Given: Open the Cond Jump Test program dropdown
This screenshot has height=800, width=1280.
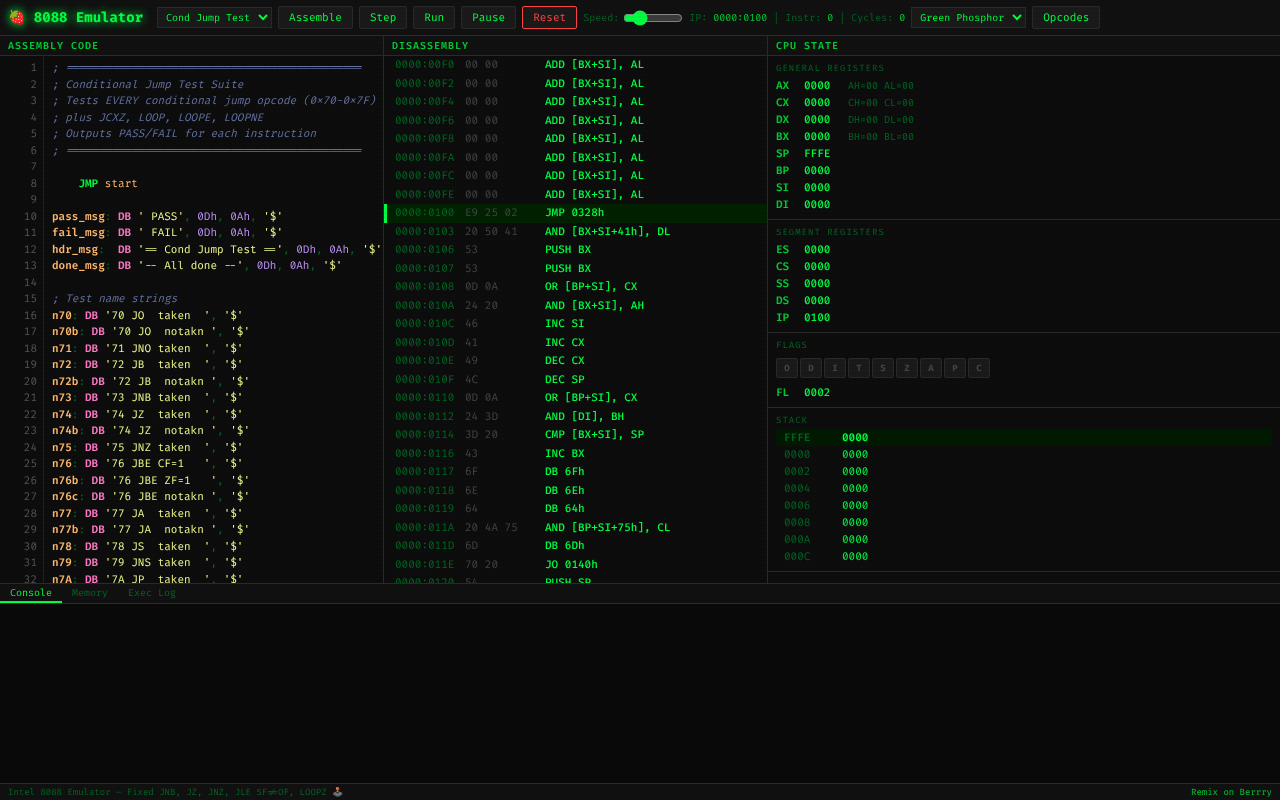Looking at the screenshot, I should [x=214, y=17].
